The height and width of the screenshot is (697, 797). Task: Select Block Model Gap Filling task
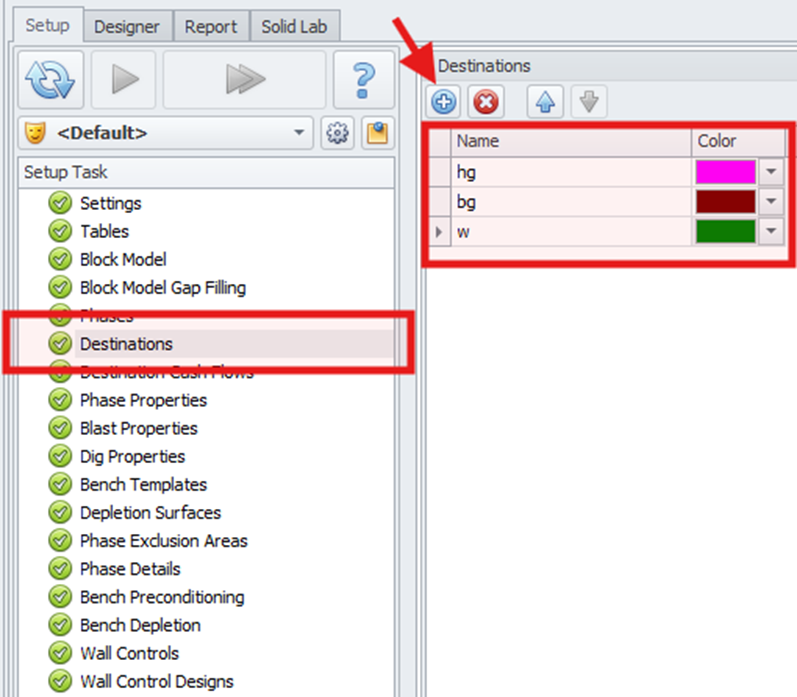pos(162,287)
